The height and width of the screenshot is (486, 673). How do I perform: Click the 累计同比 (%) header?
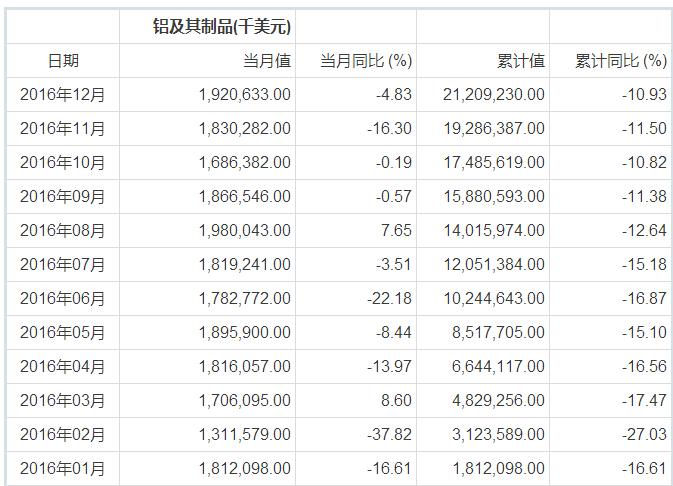click(621, 61)
